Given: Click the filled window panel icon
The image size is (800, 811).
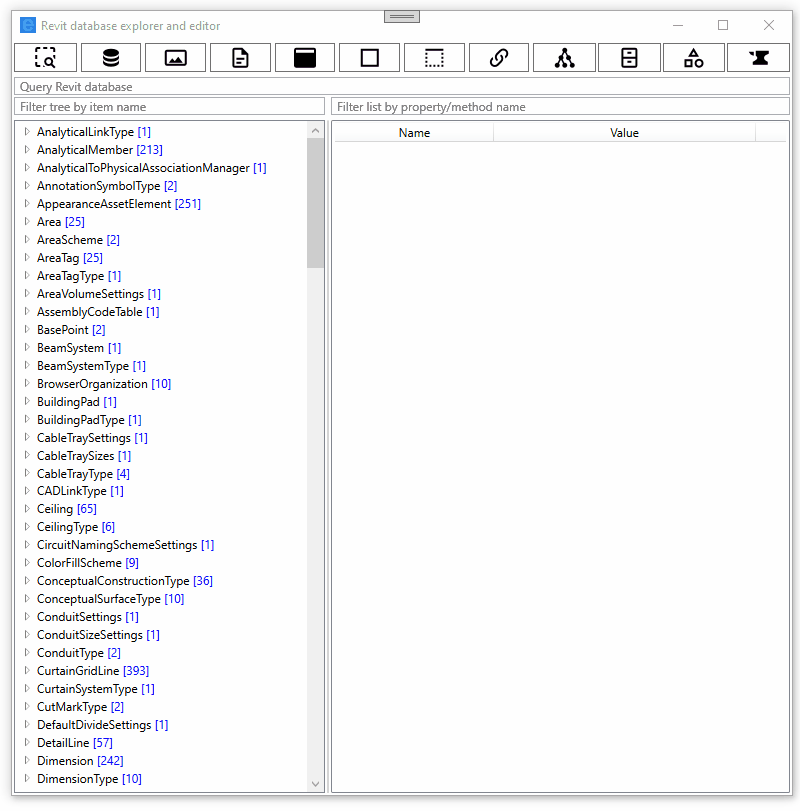Looking at the screenshot, I should 304,58.
